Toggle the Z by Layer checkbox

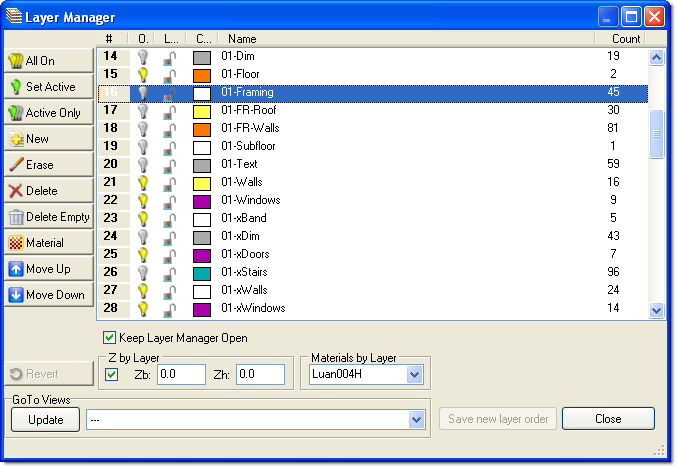(112, 375)
